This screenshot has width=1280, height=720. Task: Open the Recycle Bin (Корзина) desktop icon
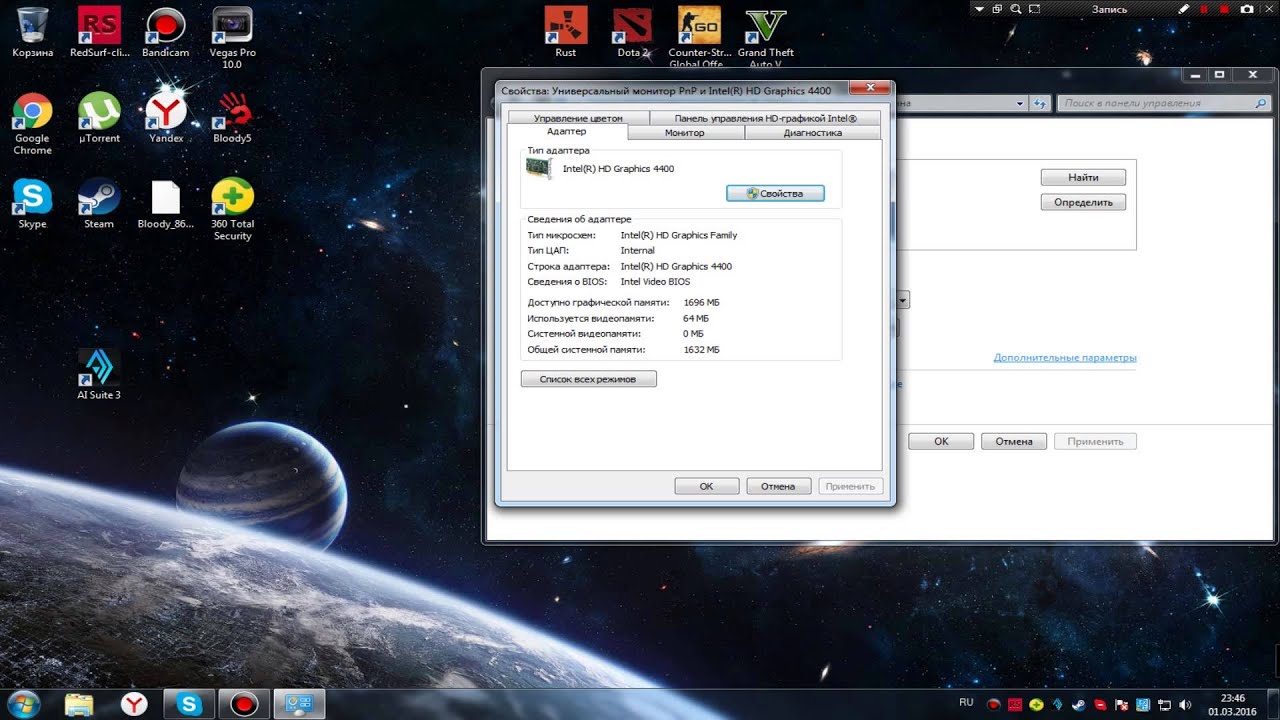click(x=32, y=32)
